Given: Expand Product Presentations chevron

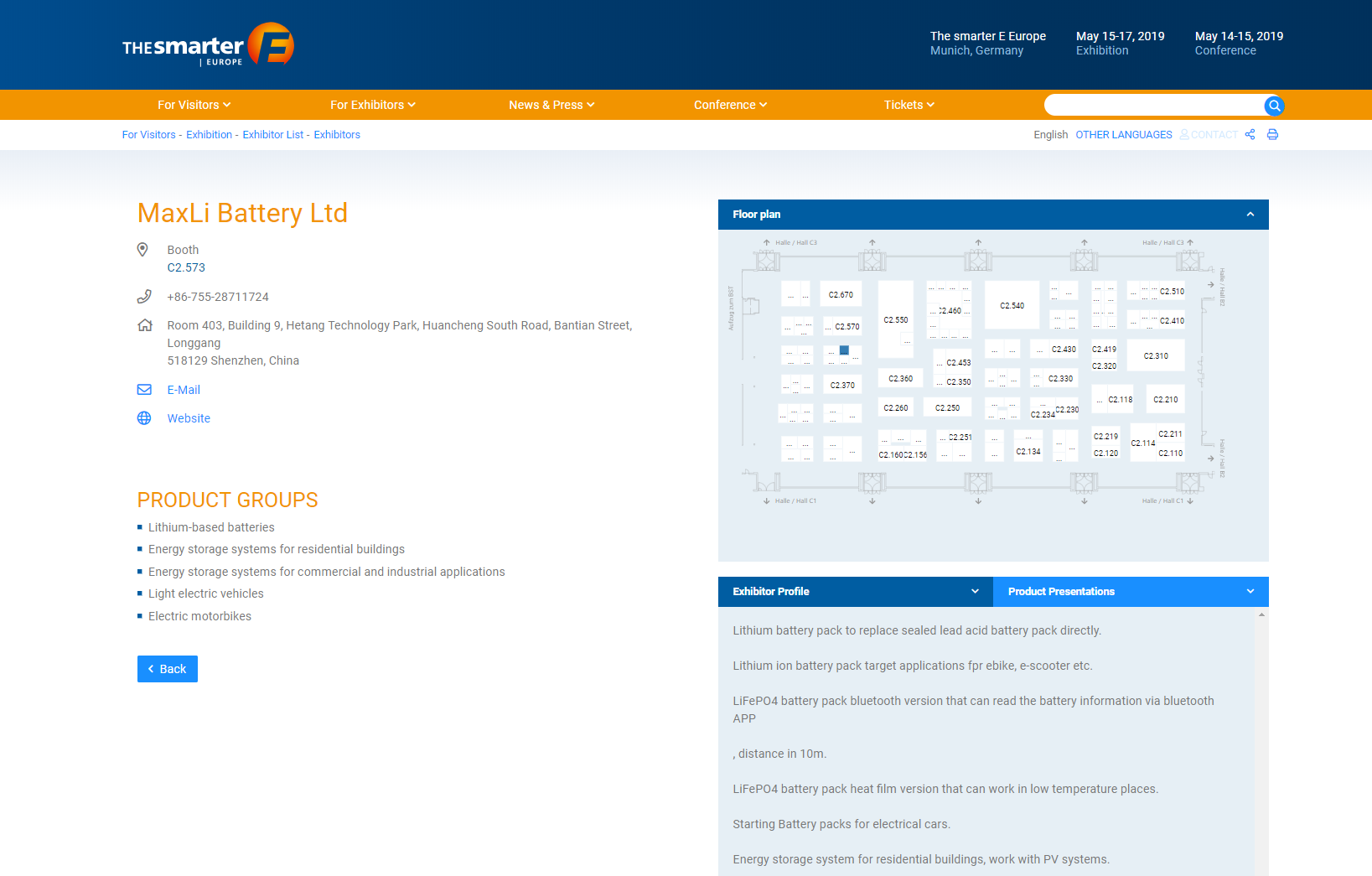Looking at the screenshot, I should click(x=1250, y=592).
